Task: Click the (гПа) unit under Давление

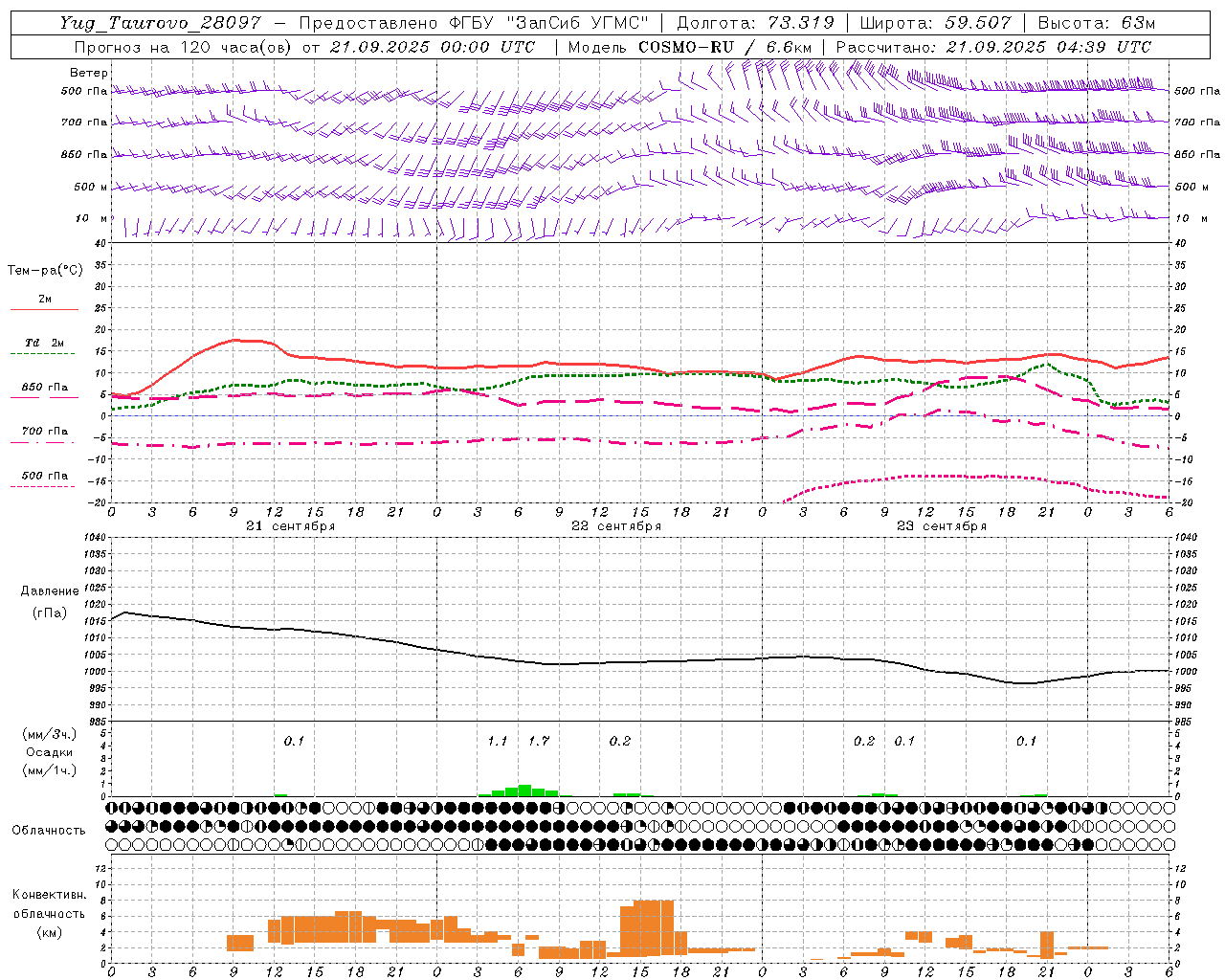Action: pos(50,612)
